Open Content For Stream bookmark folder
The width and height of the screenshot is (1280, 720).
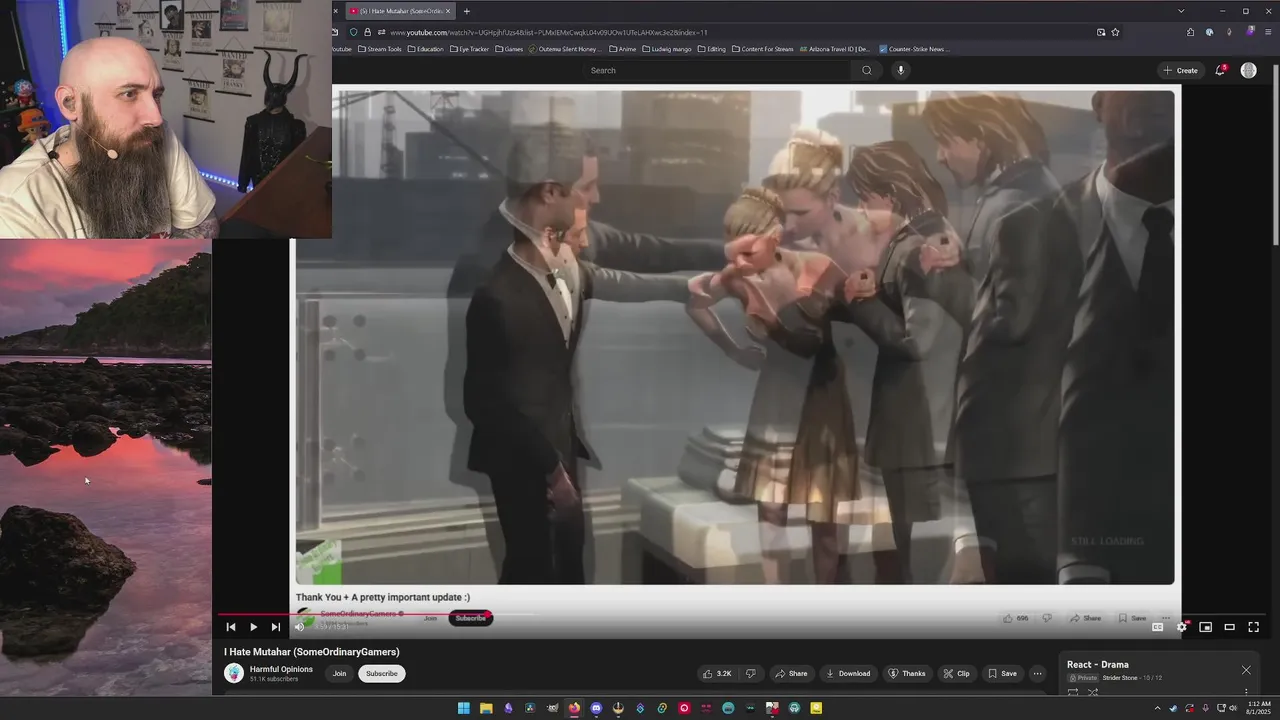point(763,49)
